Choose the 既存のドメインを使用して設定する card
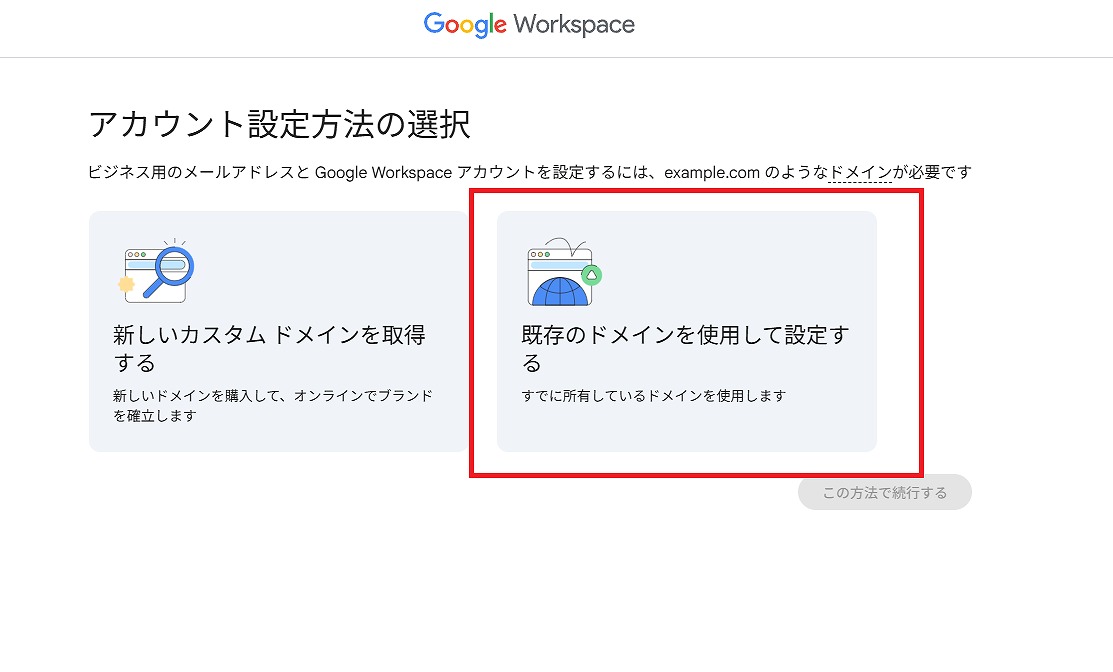Viewport: 1113px width, 672px height. pos(686,331)
